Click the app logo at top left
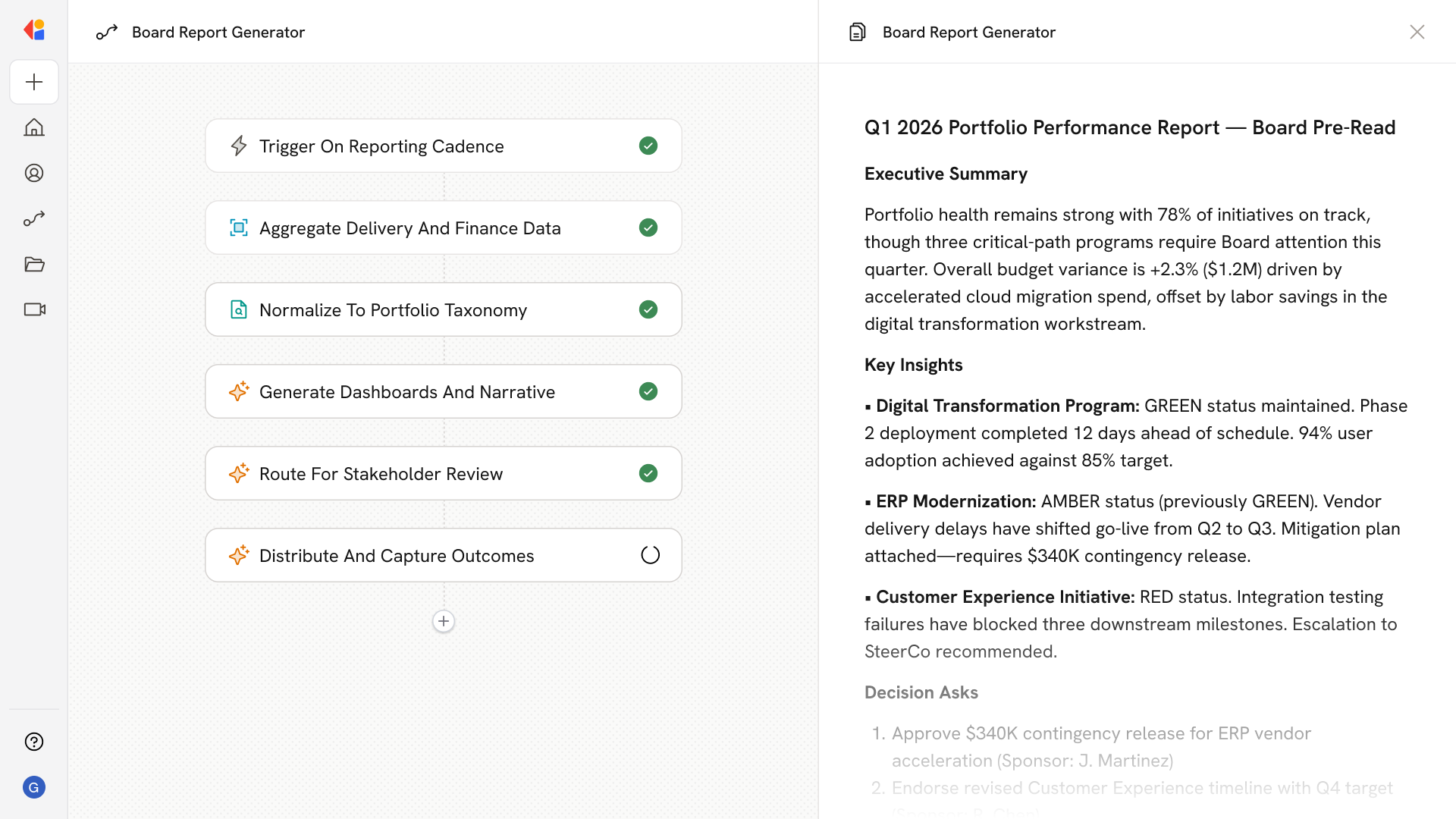The image size is (1456, 819). (x=34, y=30)
